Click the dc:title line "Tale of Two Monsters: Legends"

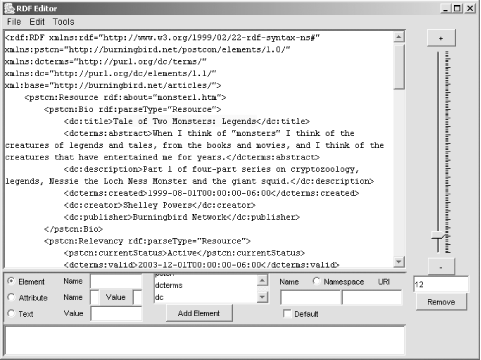187,121
